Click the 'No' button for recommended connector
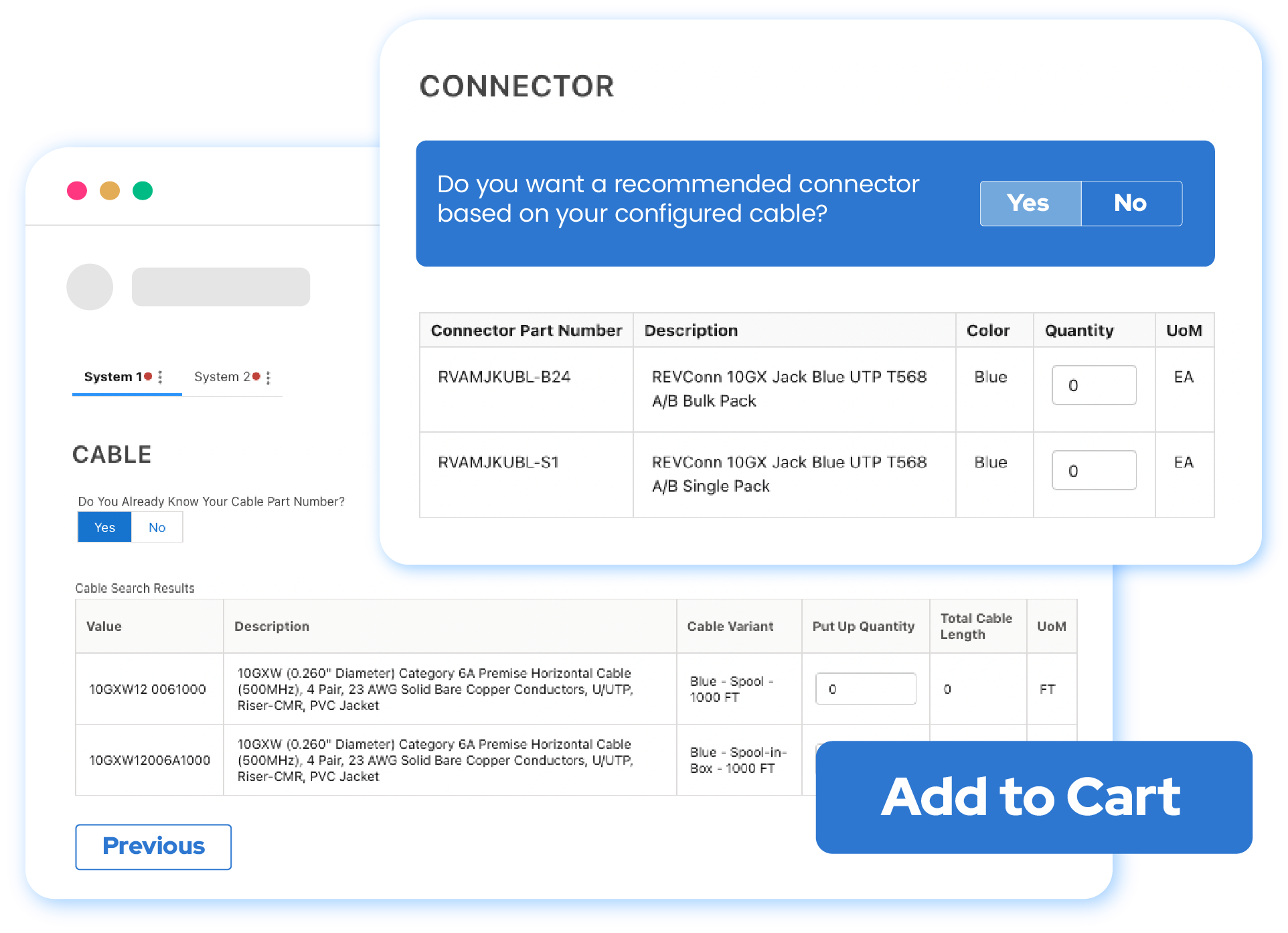 pyautogui.click(x=1130, y=203)
